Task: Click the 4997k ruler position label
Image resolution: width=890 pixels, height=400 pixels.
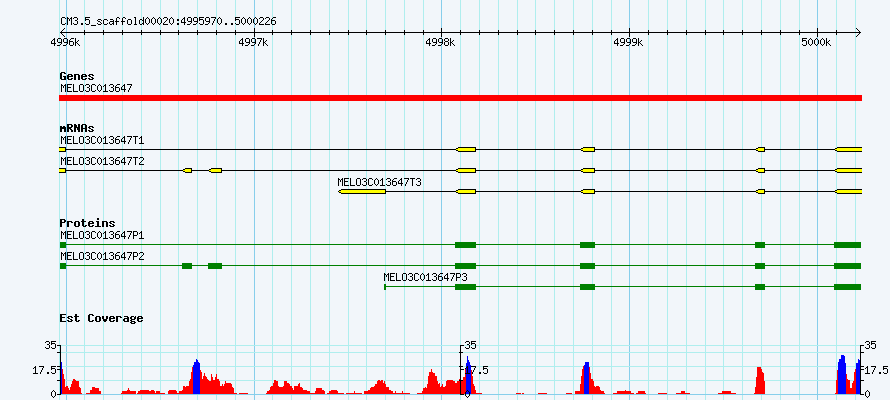Action: coord(253,42)
